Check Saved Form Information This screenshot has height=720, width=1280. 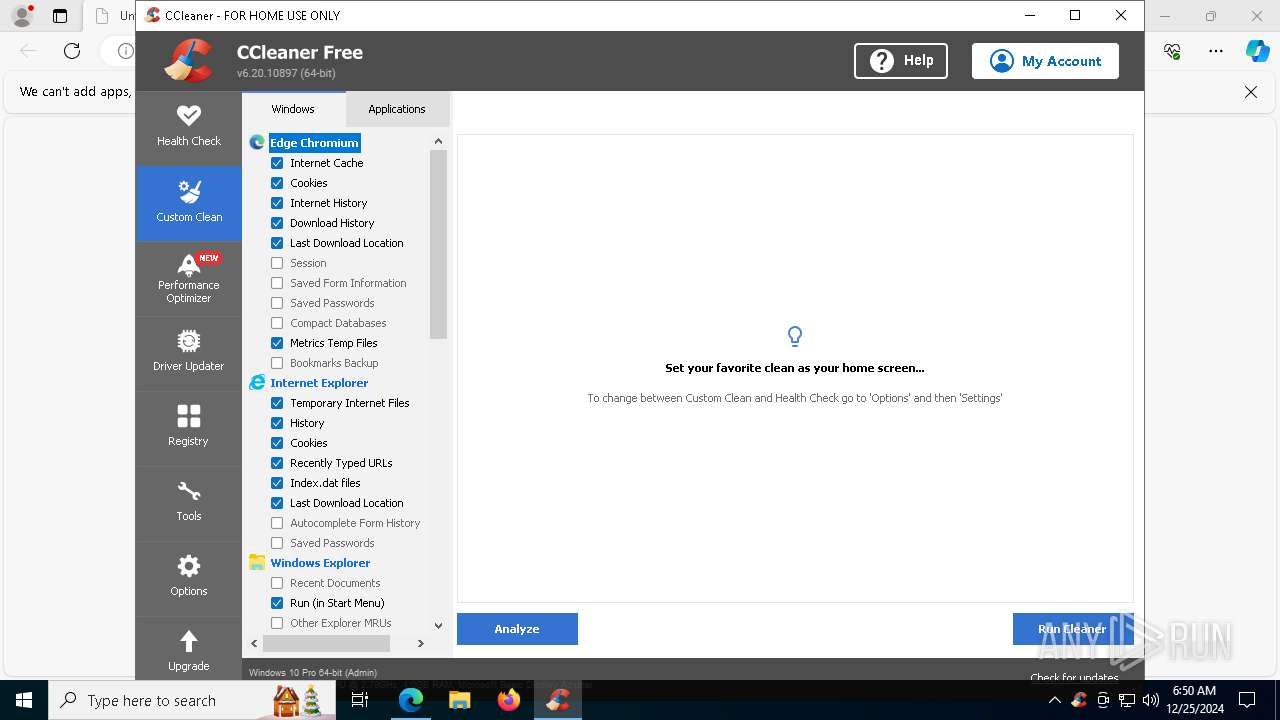point(277,283)
